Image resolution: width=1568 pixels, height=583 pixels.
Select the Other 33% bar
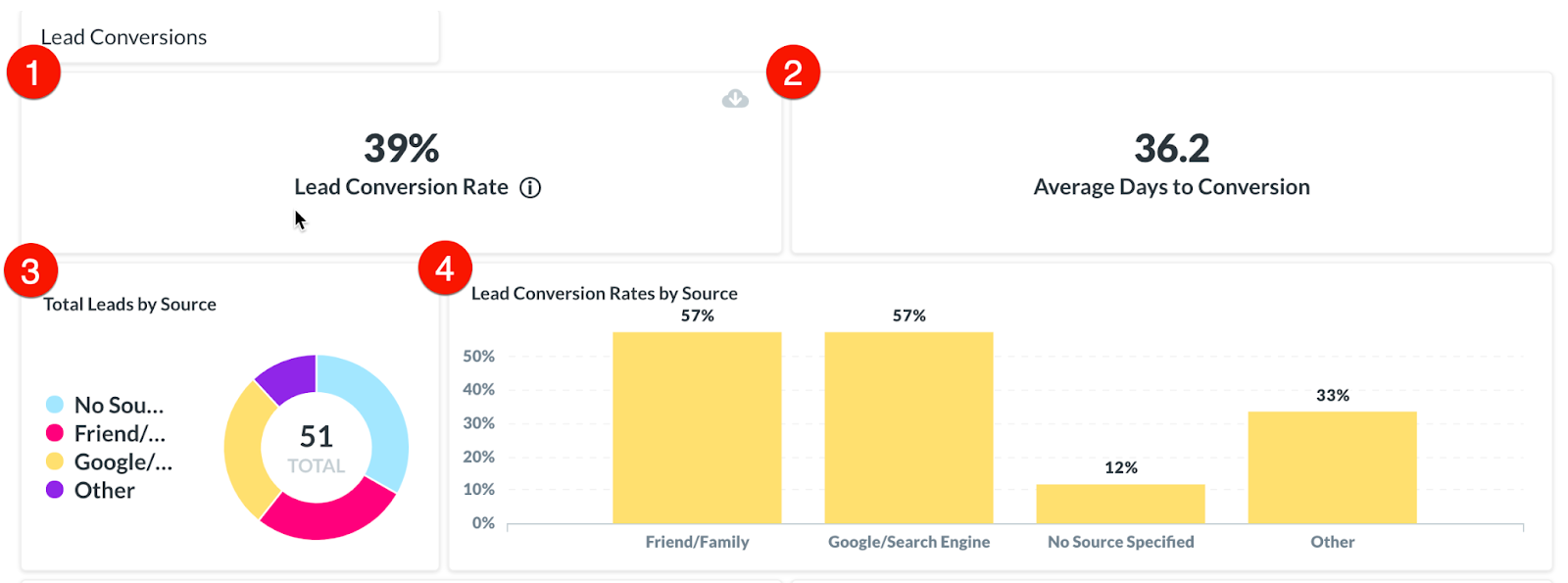pos(1332,467)
